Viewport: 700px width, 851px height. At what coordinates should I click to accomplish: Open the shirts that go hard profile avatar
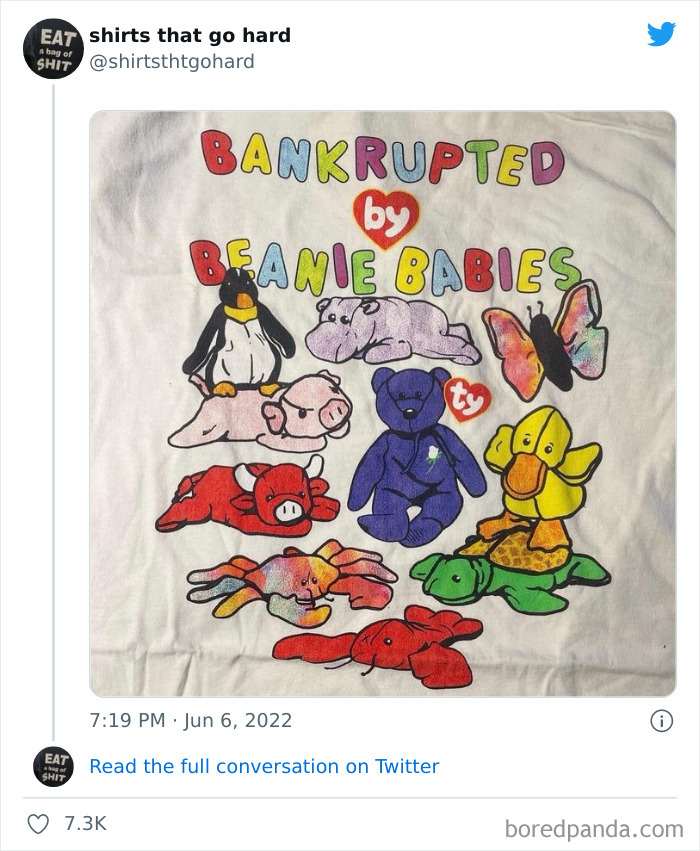[x=53, y=49]
